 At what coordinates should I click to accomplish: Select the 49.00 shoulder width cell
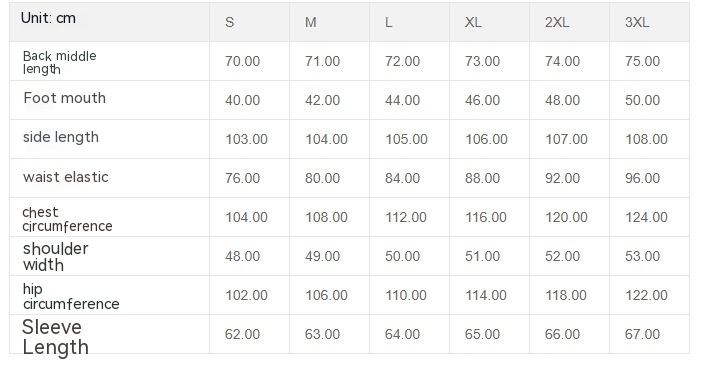pos(330,256)
